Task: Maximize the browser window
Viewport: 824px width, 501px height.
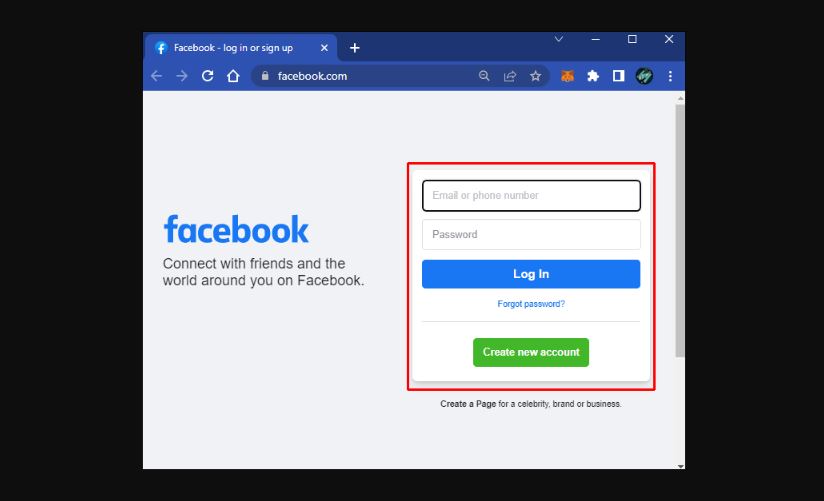Action: [632, 39]
